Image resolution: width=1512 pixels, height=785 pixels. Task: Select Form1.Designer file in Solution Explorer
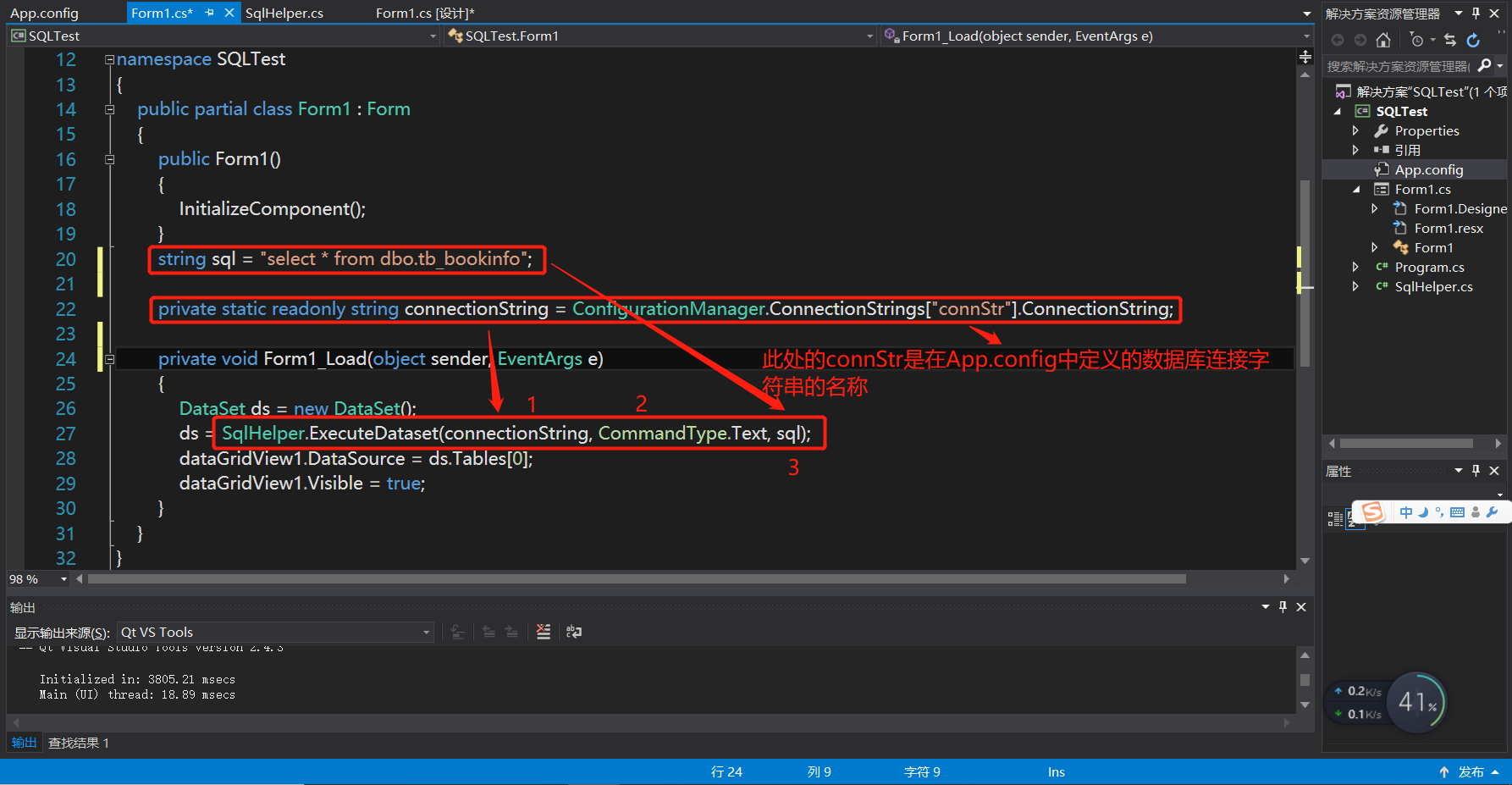tap(1460, 208)
